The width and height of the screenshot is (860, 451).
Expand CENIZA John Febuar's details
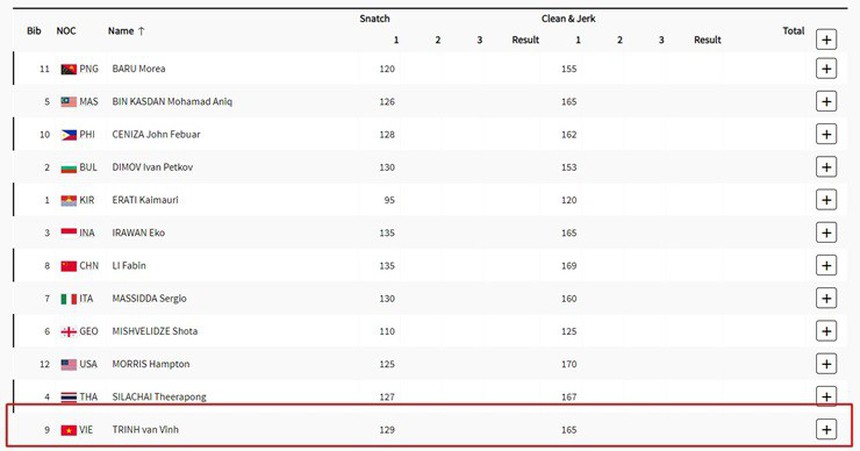pyautogui.click(x=826, y=134)
